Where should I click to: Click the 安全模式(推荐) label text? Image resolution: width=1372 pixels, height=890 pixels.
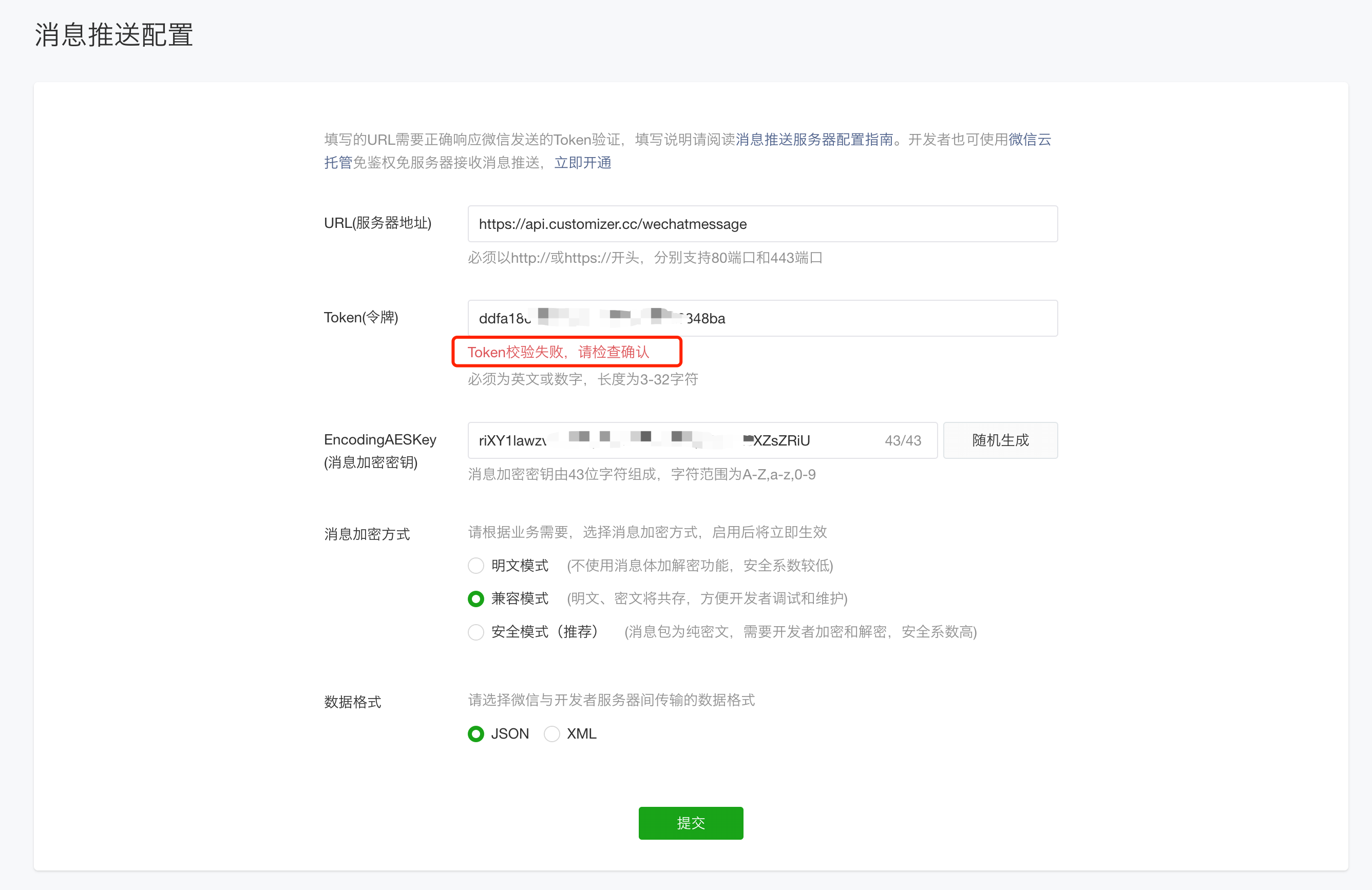[x=544, y=632]
